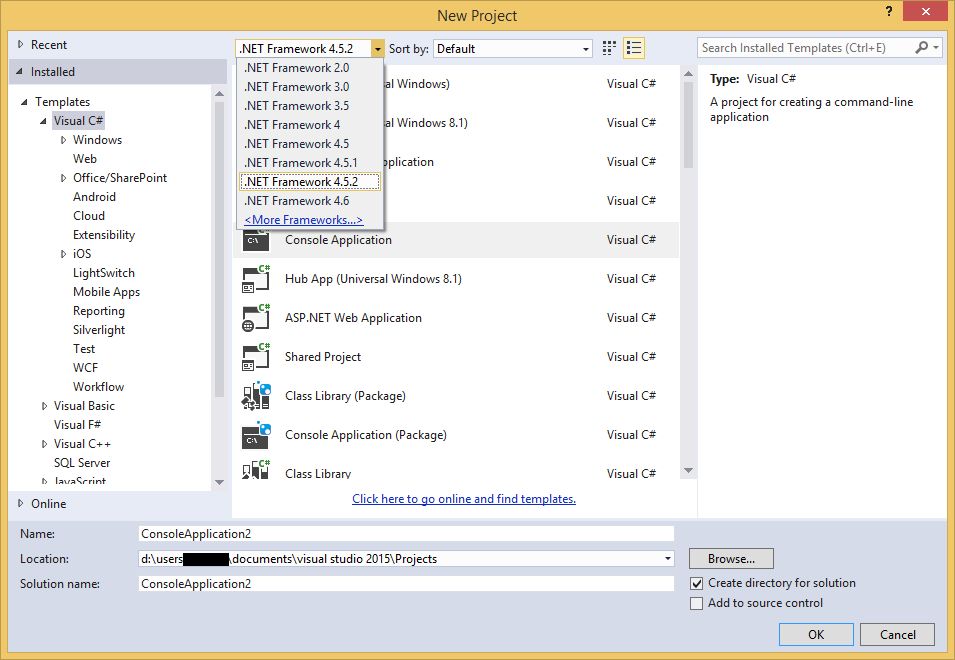Switch to small icons view
The width and height of the screenshot is (955, 660).
(x=609, y=48)
